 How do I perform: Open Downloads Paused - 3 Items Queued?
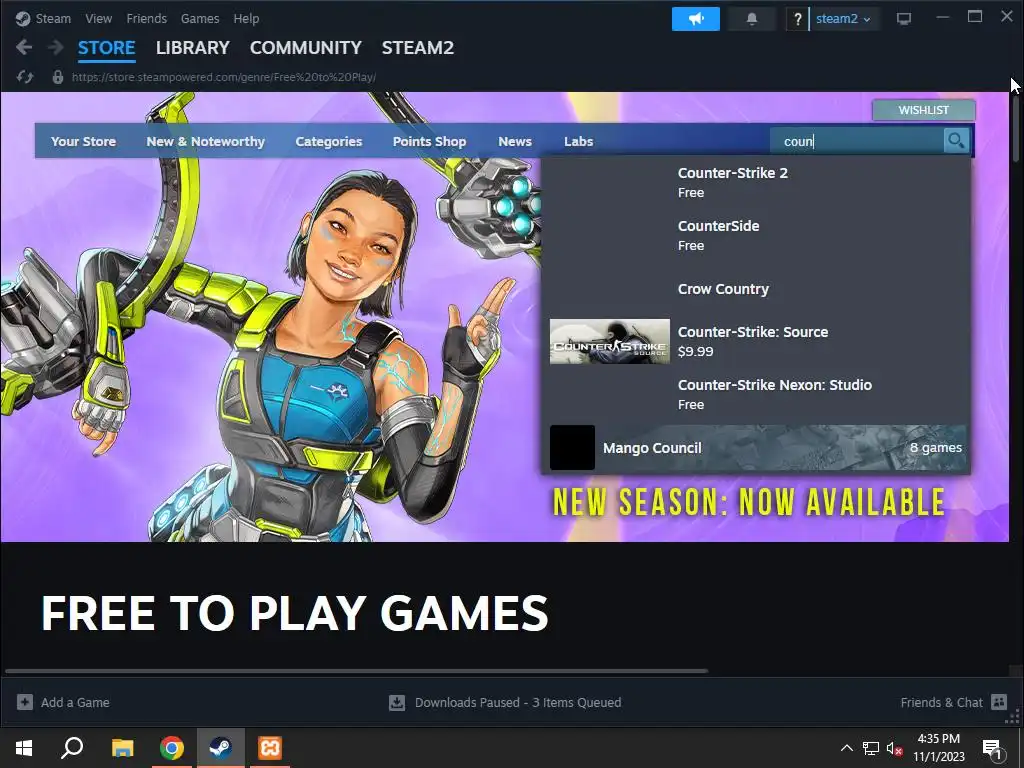pyautogui.click(x=518, y=702)
